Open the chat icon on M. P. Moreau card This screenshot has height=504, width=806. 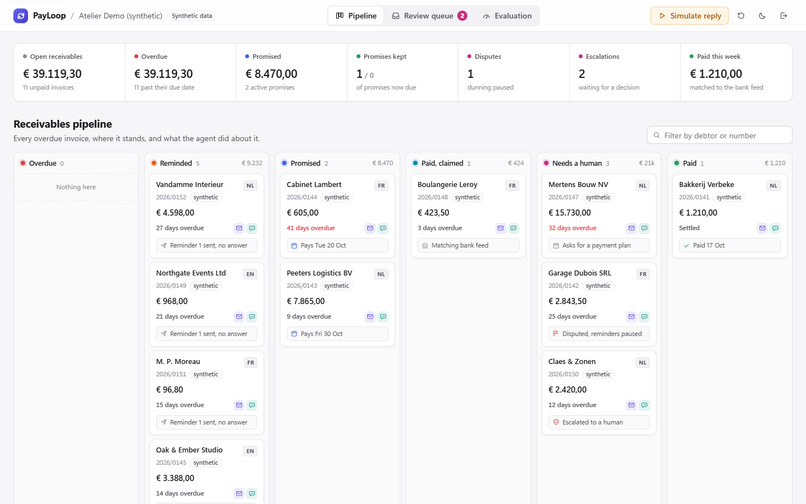[x=252, y=405]
